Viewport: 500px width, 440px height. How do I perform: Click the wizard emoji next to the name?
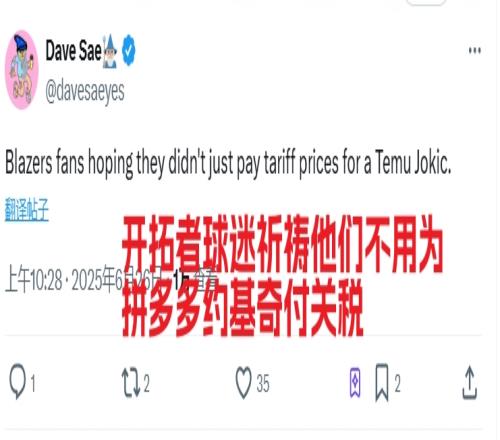110,51
